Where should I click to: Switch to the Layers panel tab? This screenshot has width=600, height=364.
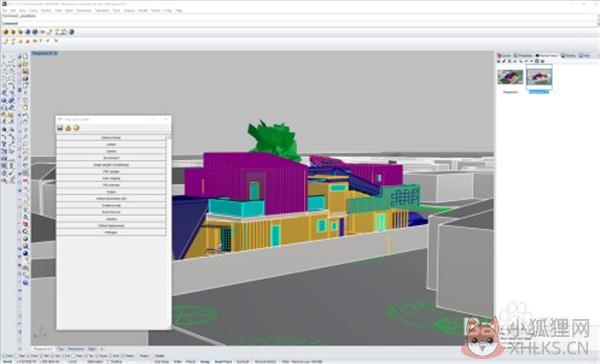504,55
